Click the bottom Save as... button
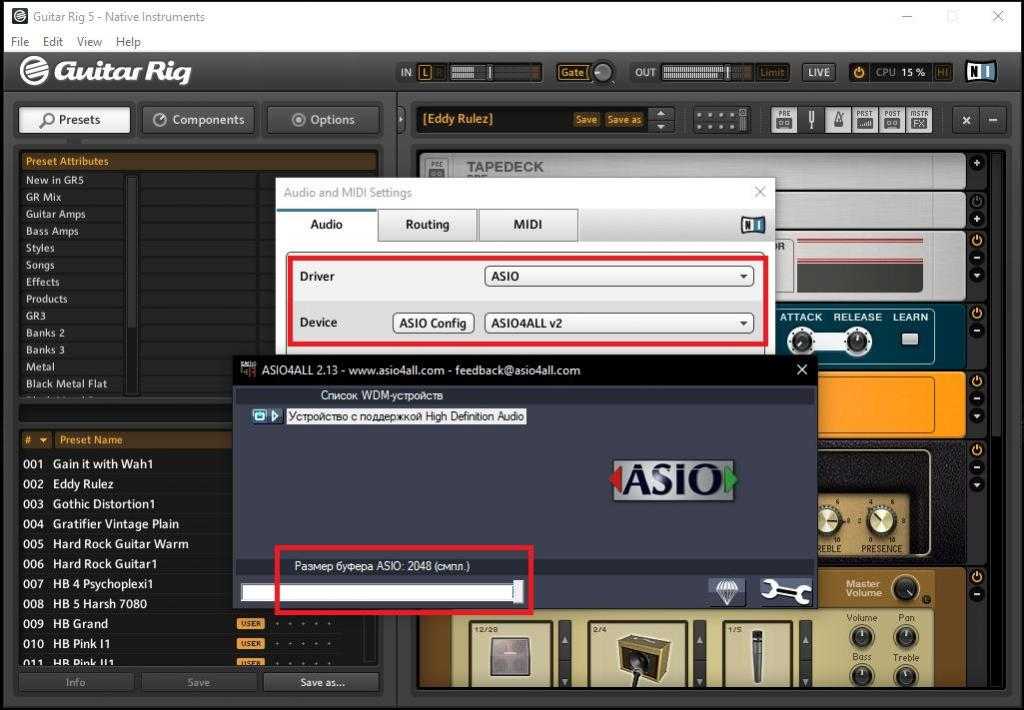 321,682
